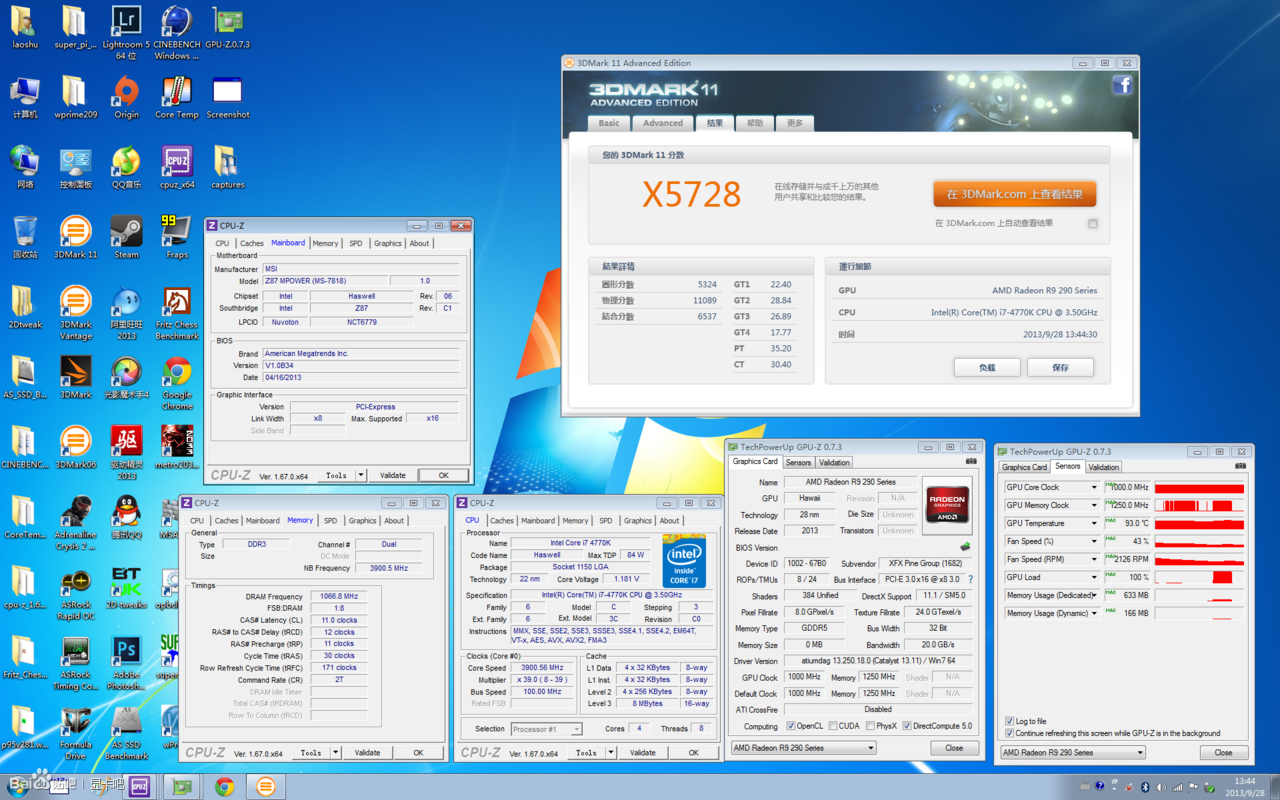This screenshot has height=800, width=1280.
Task: Open the GPU Temperature sensor dropdown
Action: coord(1093,524)
